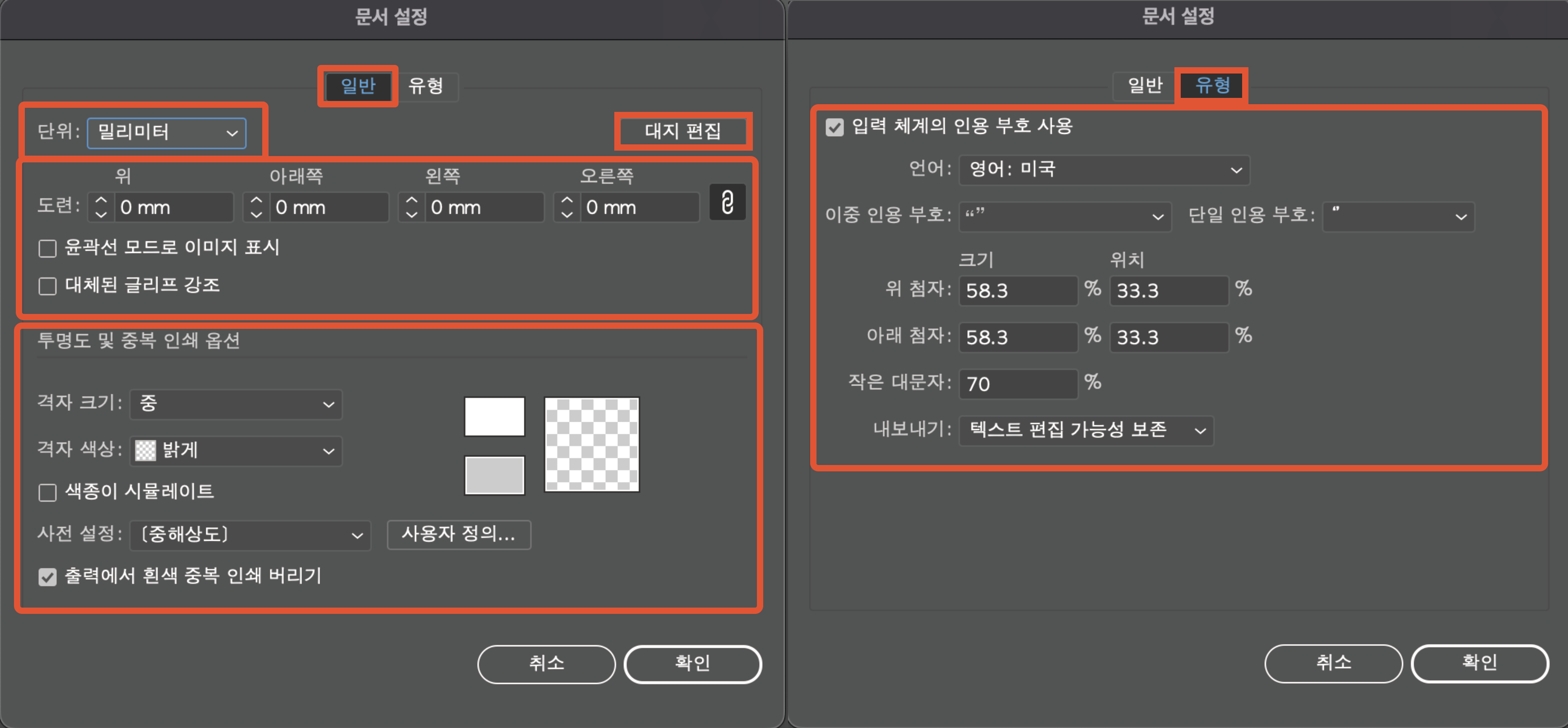Click the bottom bleed stepper arrows
Screen dimensions: 1568x728
256,207
